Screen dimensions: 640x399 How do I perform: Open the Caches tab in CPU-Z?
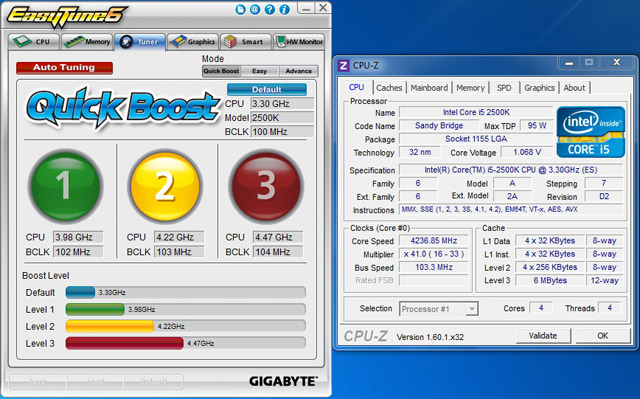click(x=389, y=88)
